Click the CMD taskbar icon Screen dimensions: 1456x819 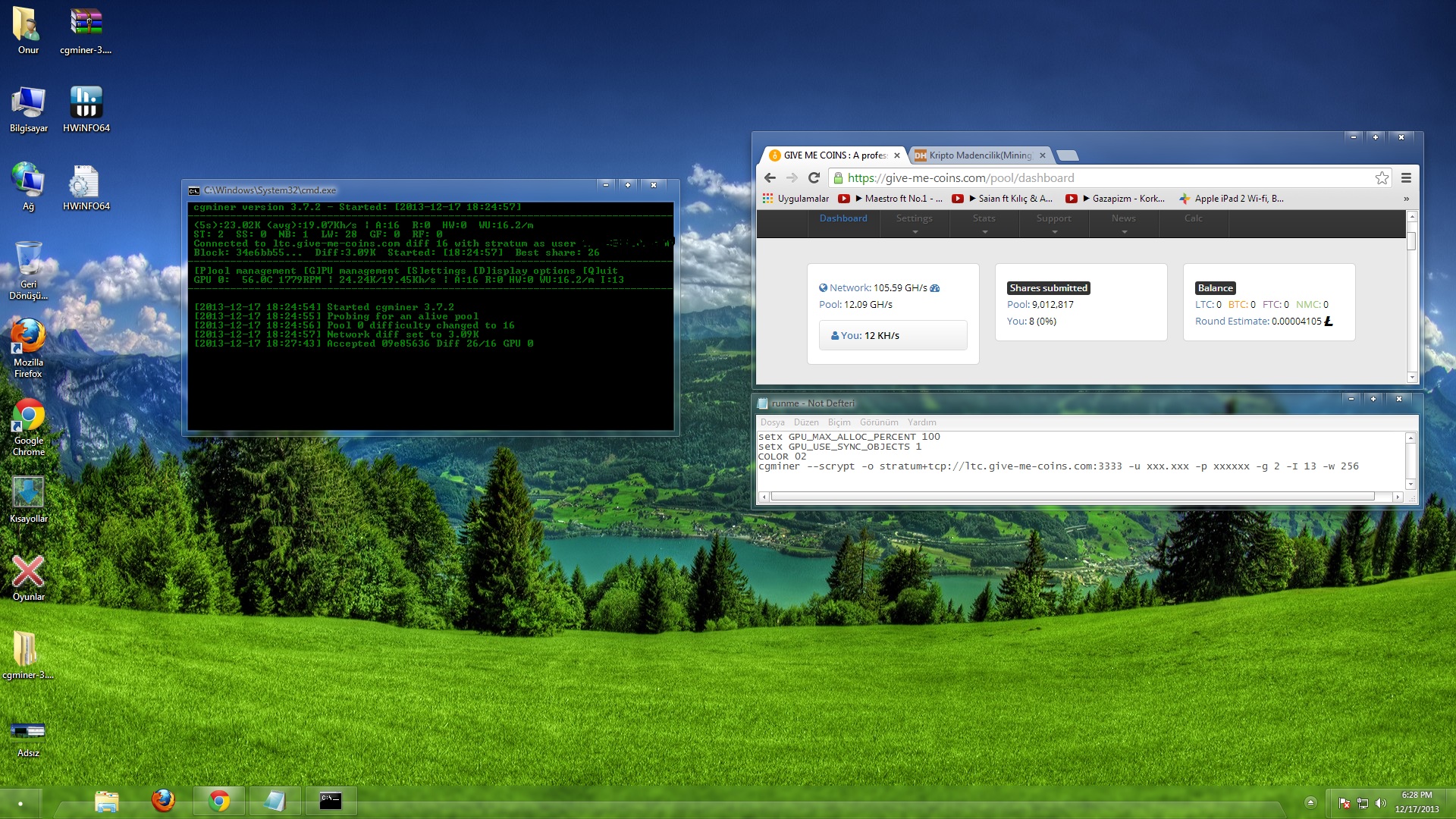coord(332,801)
